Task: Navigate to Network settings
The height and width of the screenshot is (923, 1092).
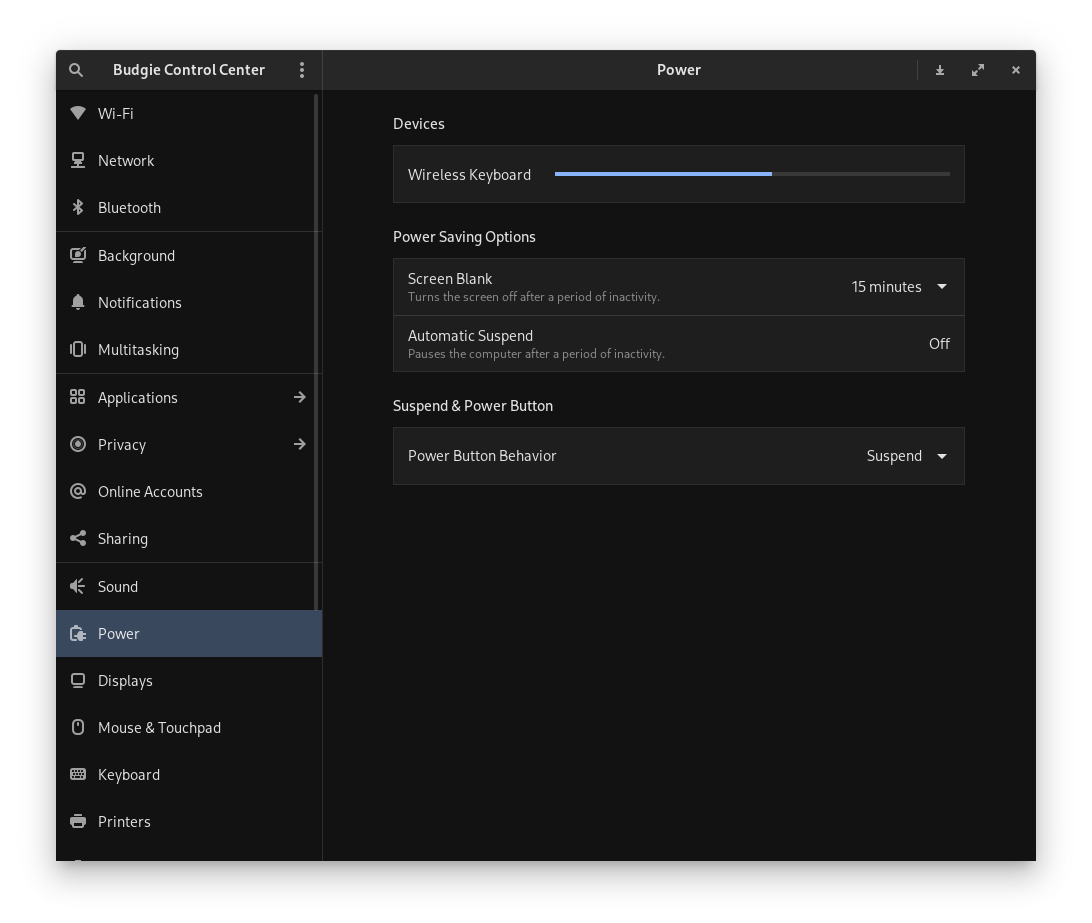Action: 126,160
